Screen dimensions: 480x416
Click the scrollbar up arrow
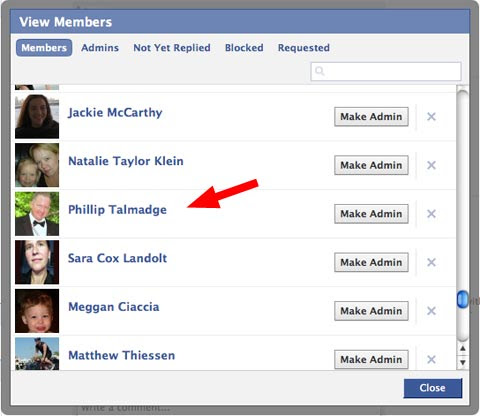[463, 349]
